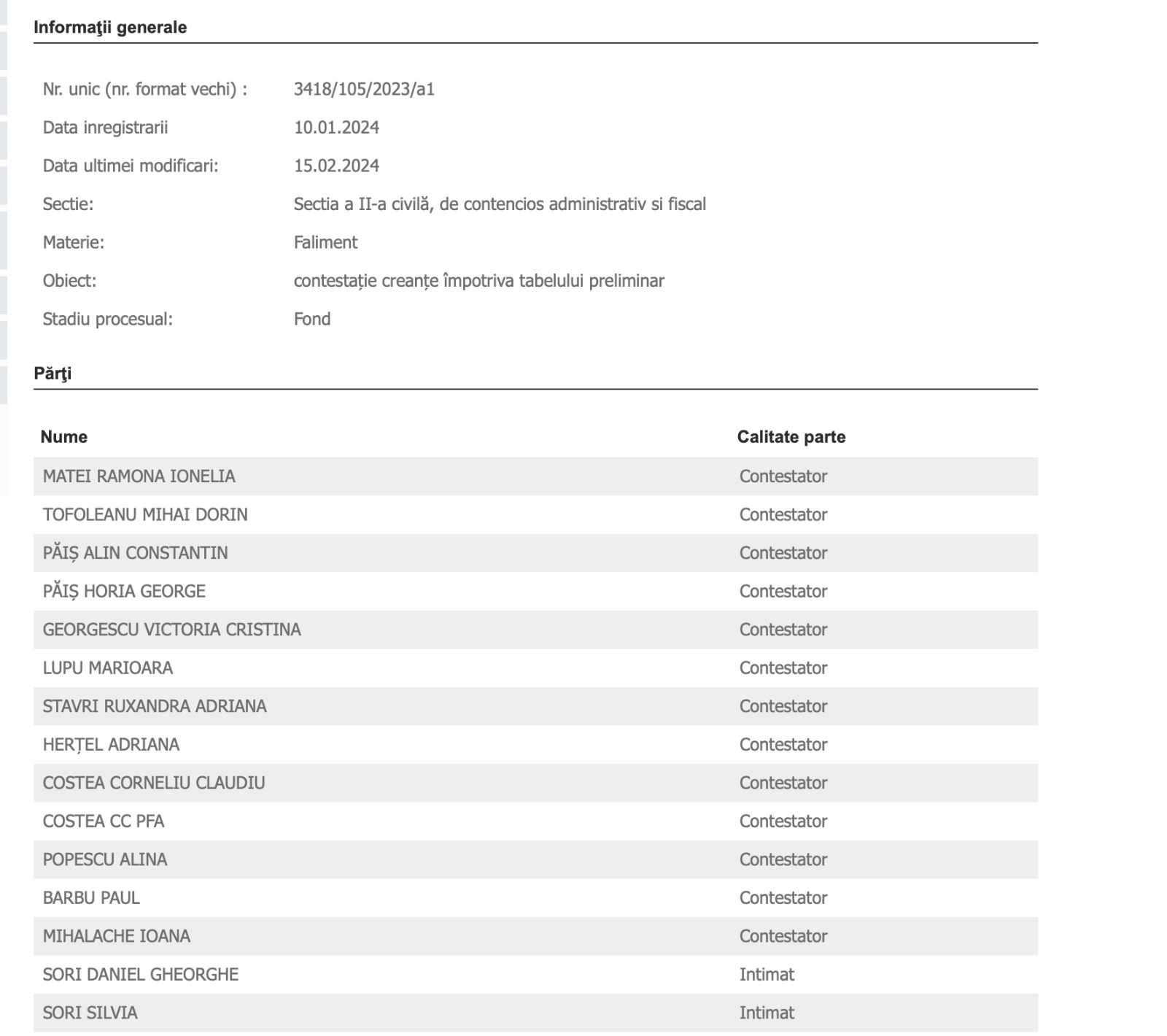Select the TOFOLEANU MIHAI DORIN name
Screen dimensions: 1167x1036
coord(145,515)
